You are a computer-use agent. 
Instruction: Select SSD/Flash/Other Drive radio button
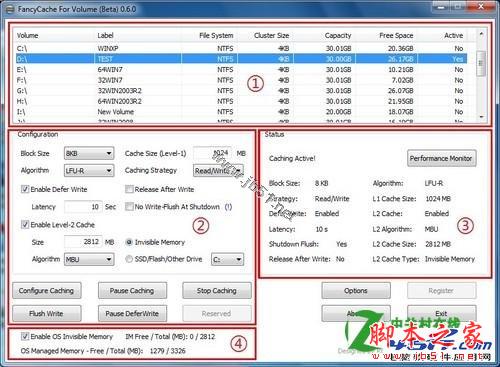(x=129, y=259)
